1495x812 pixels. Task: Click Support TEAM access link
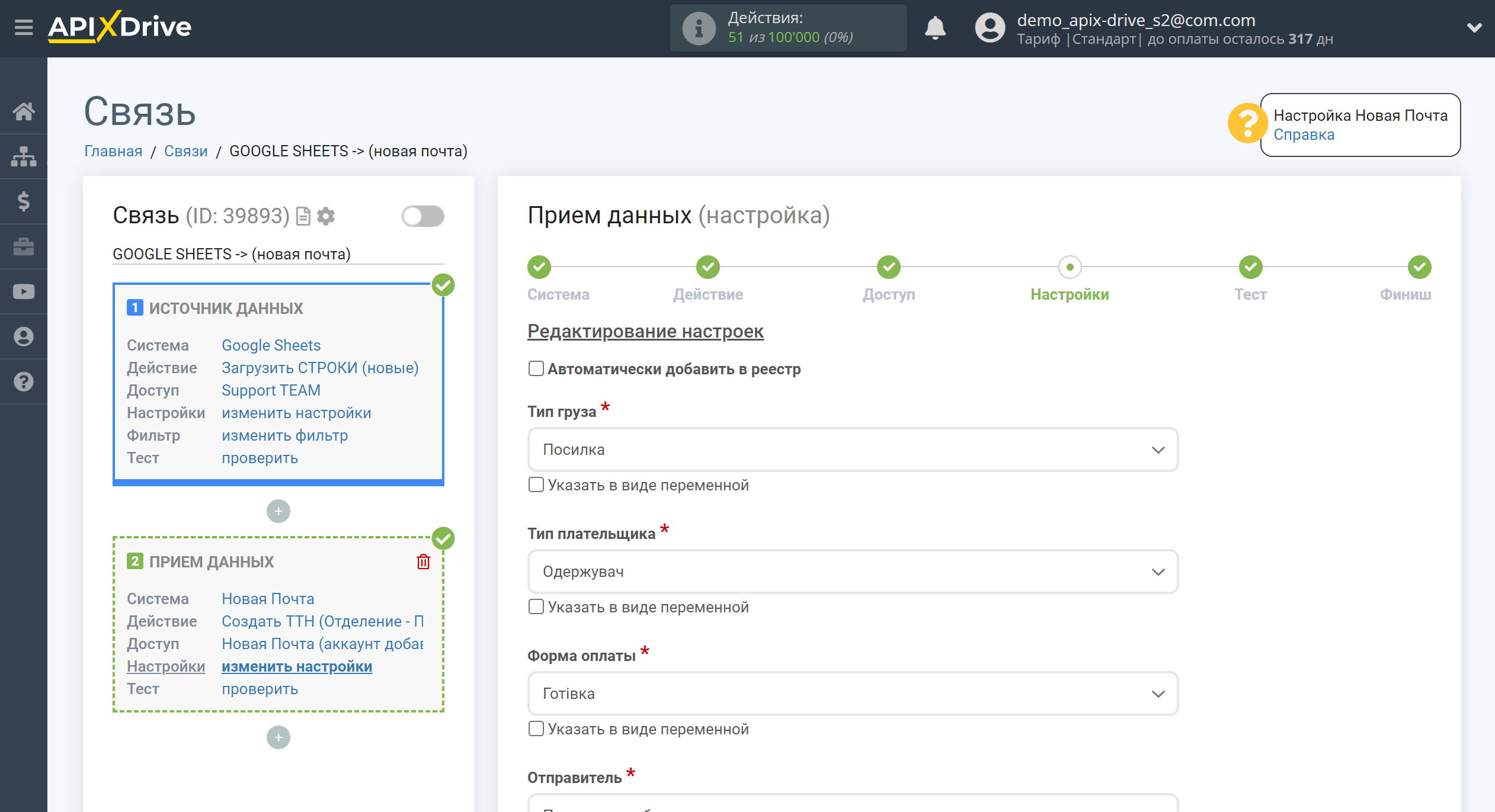coord(271,390)
